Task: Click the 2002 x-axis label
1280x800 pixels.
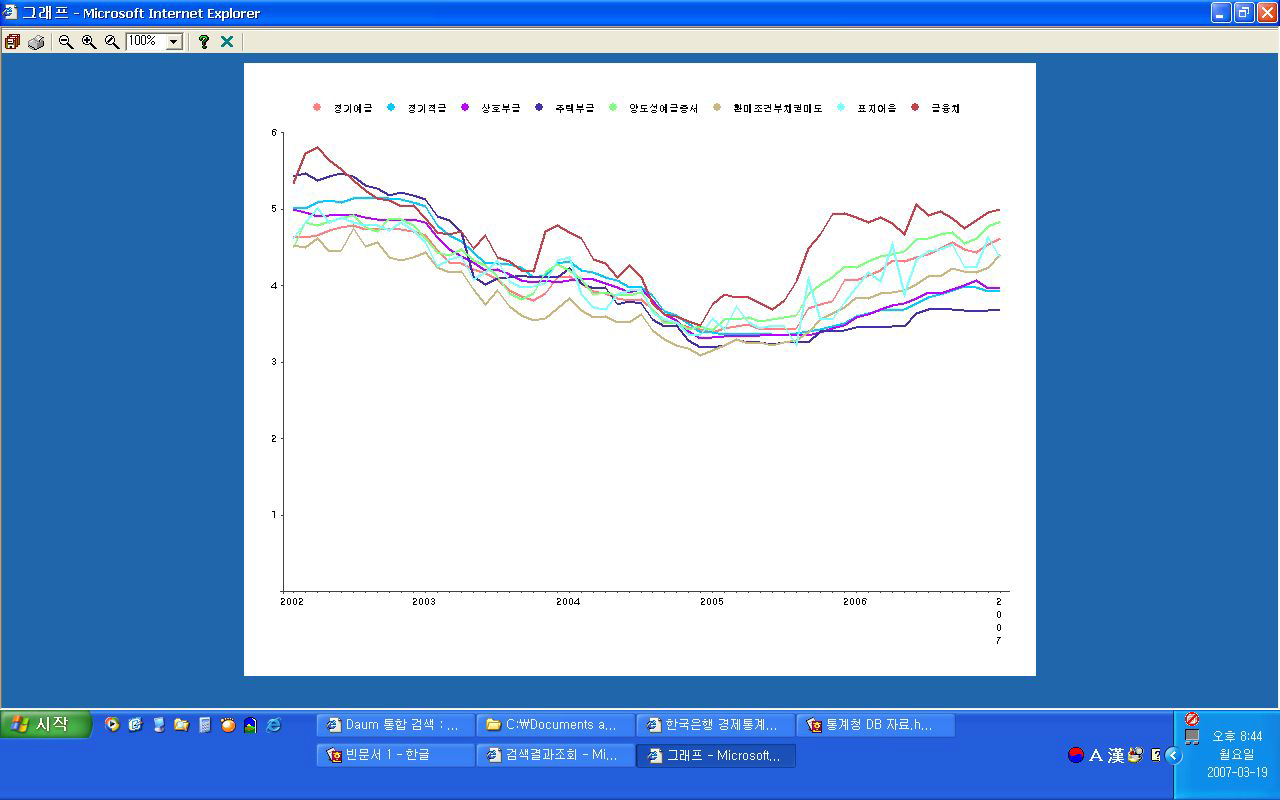Action: (292, 602)
